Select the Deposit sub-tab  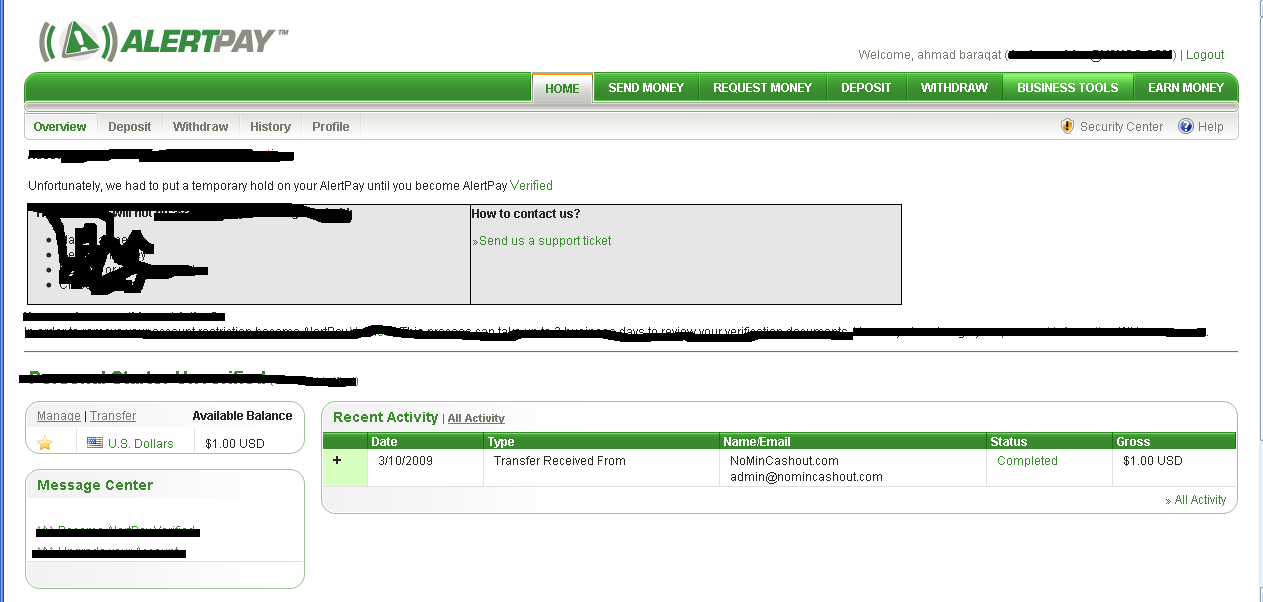click(x=129, y=127)
